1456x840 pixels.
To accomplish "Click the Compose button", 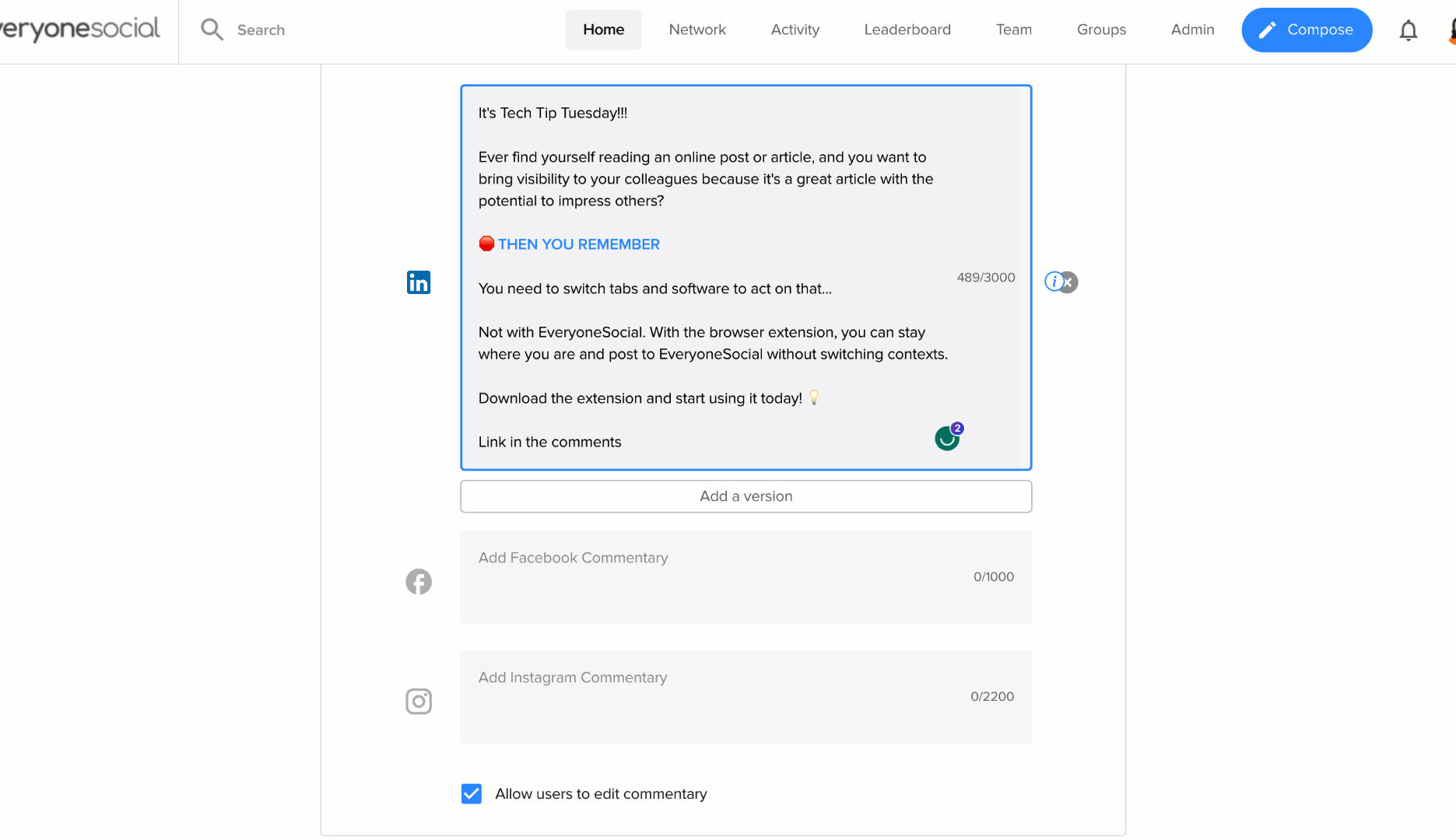I will click(1307, 30).
